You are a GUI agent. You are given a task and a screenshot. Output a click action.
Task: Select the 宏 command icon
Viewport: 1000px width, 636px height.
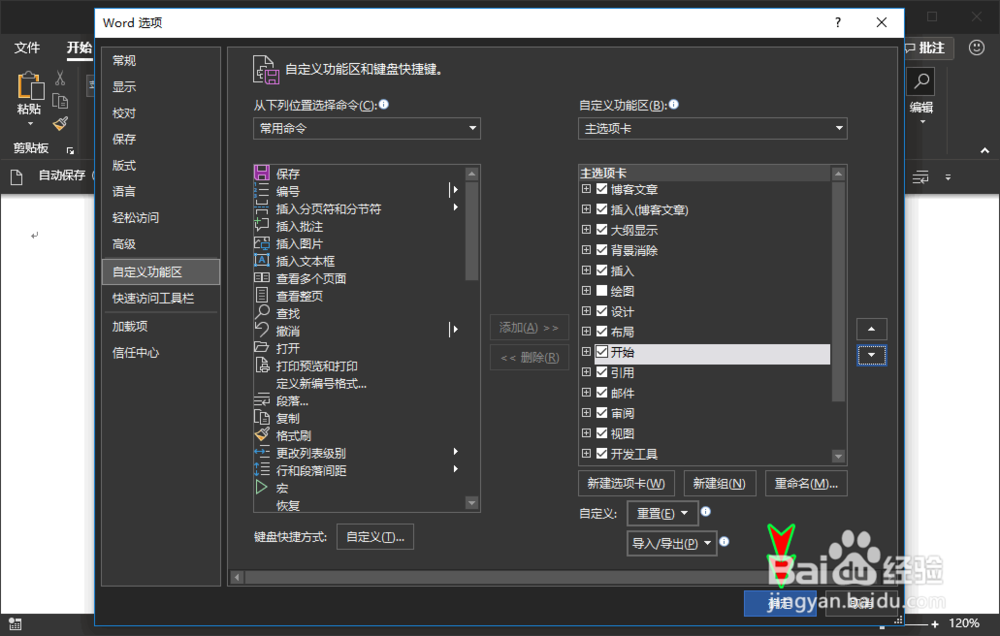click(x=263, y=485)
